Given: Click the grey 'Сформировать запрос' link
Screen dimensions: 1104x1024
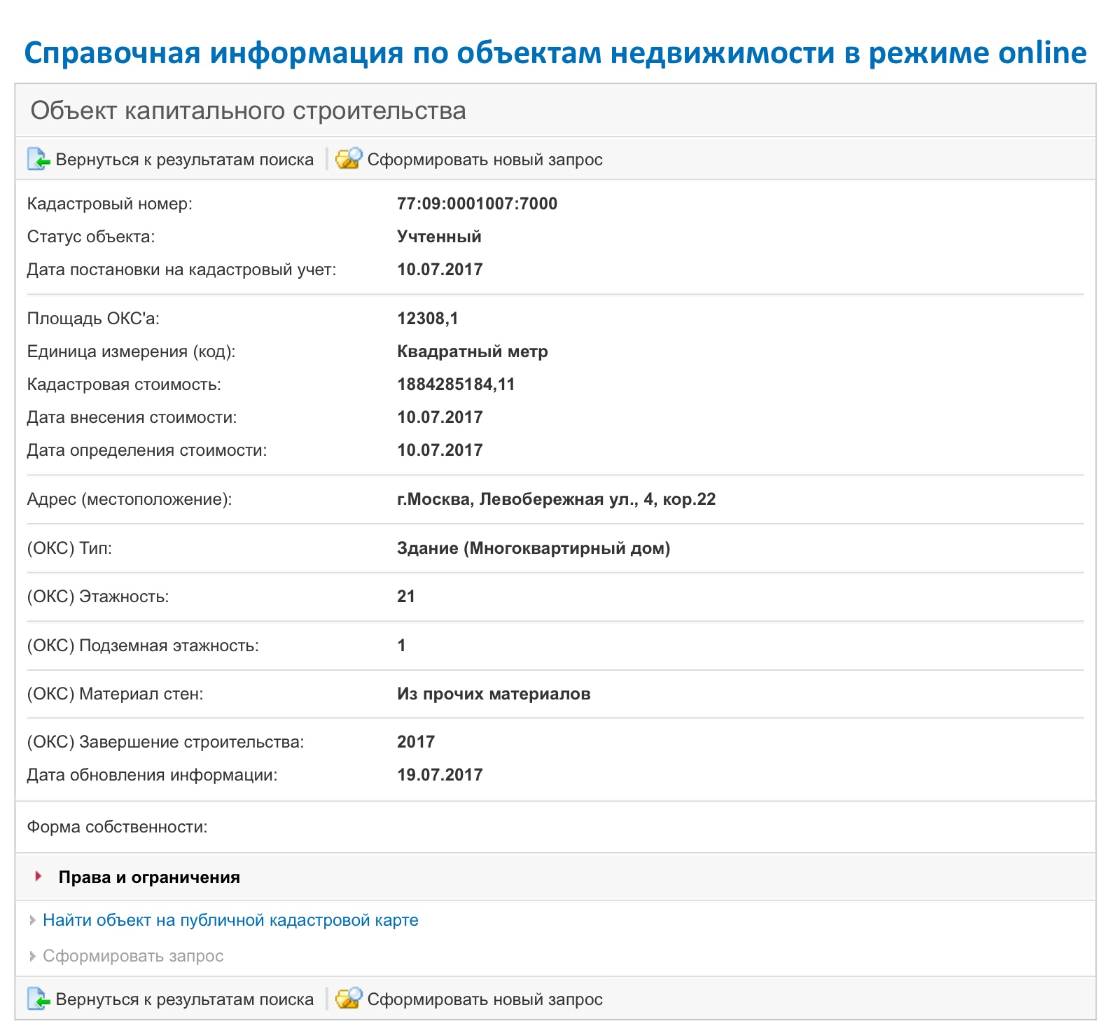Looking at the screenshot, I should [133, 956].
